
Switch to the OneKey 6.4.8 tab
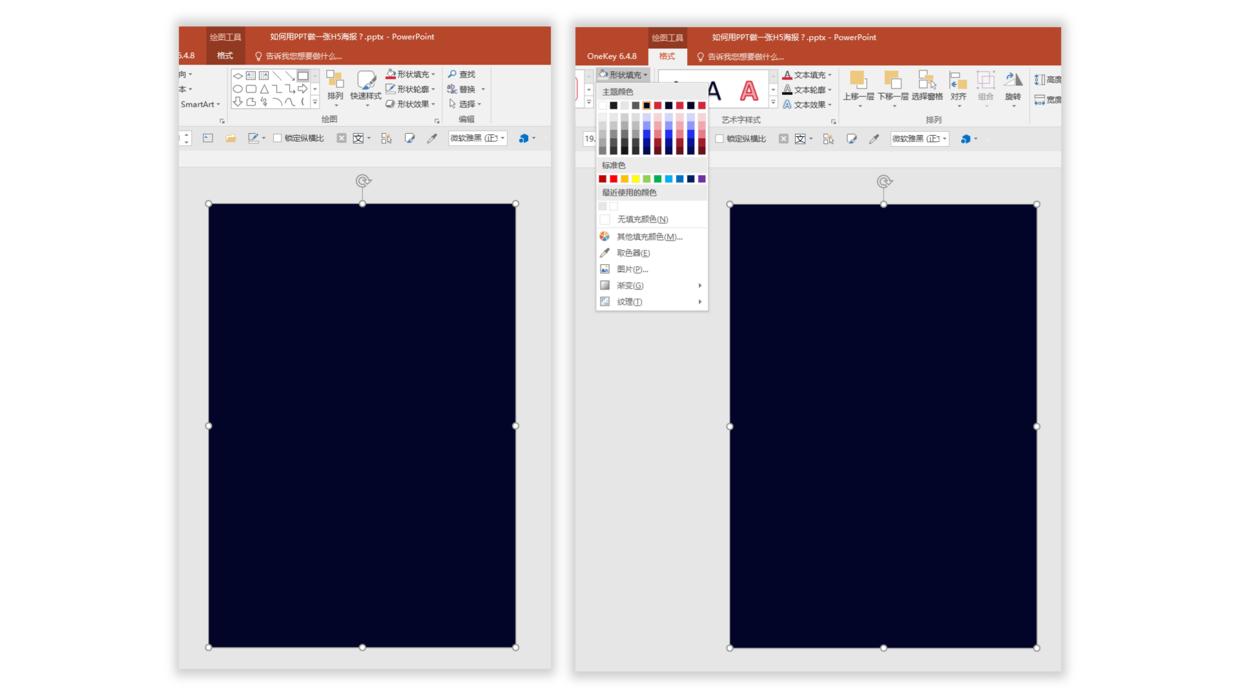pos(611,56)
